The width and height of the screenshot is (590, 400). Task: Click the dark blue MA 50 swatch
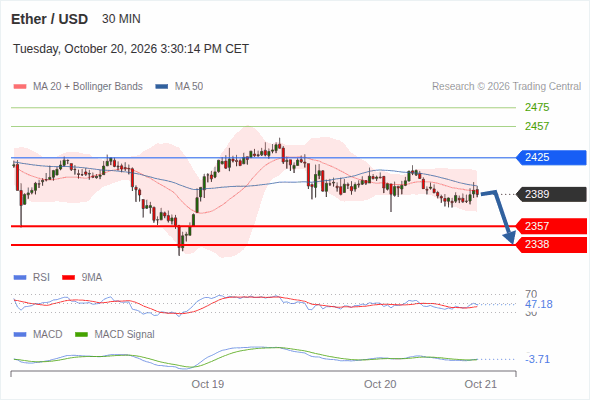[162, 87]
